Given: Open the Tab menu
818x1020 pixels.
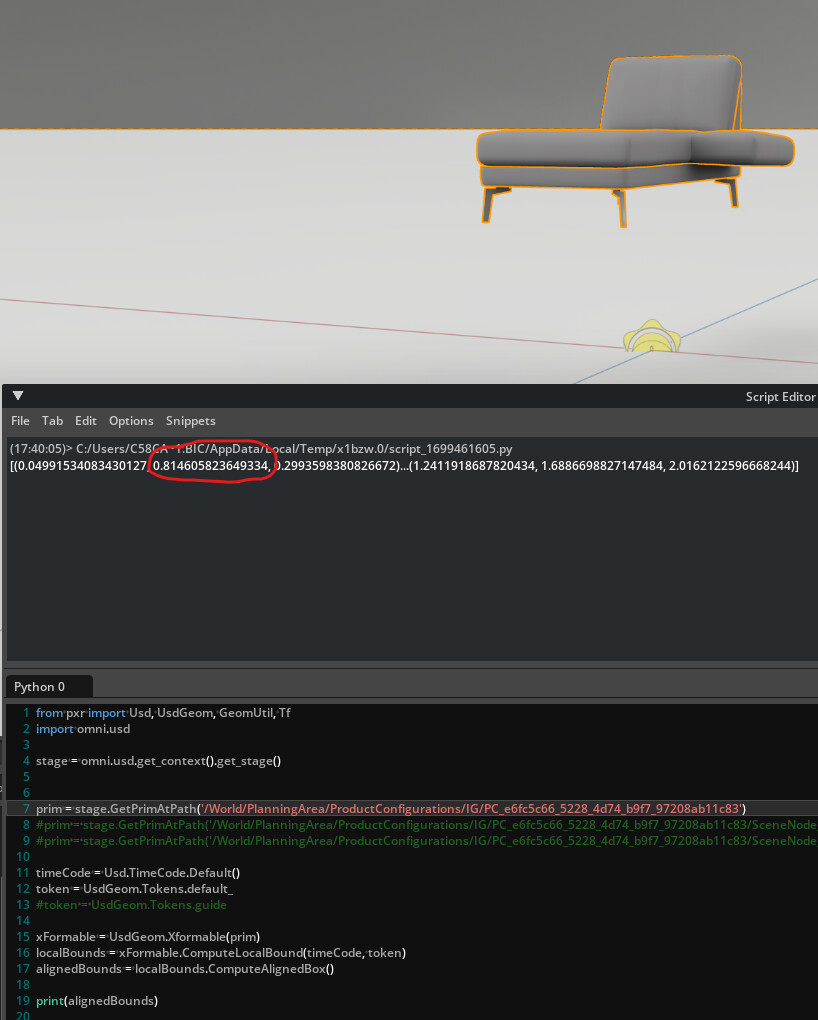Looking at the screenshot, I should [52, 420].
